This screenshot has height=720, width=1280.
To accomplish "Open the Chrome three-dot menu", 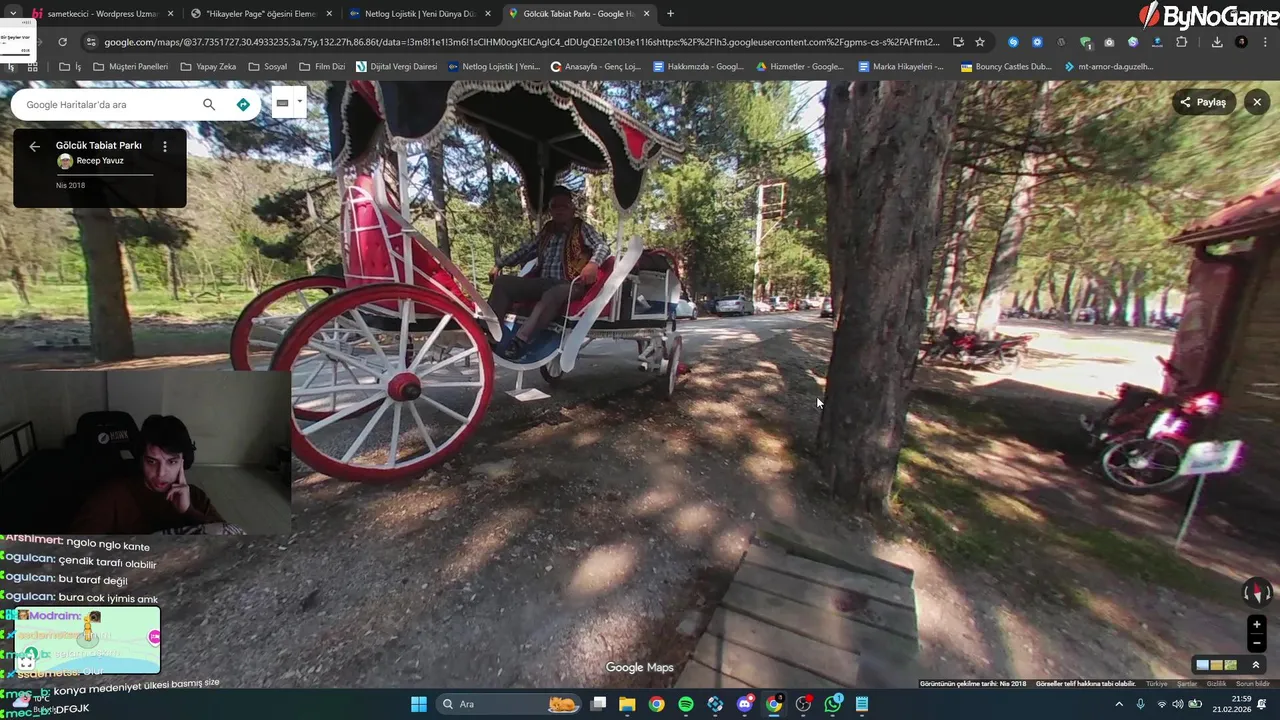I will click(1266, 42).
